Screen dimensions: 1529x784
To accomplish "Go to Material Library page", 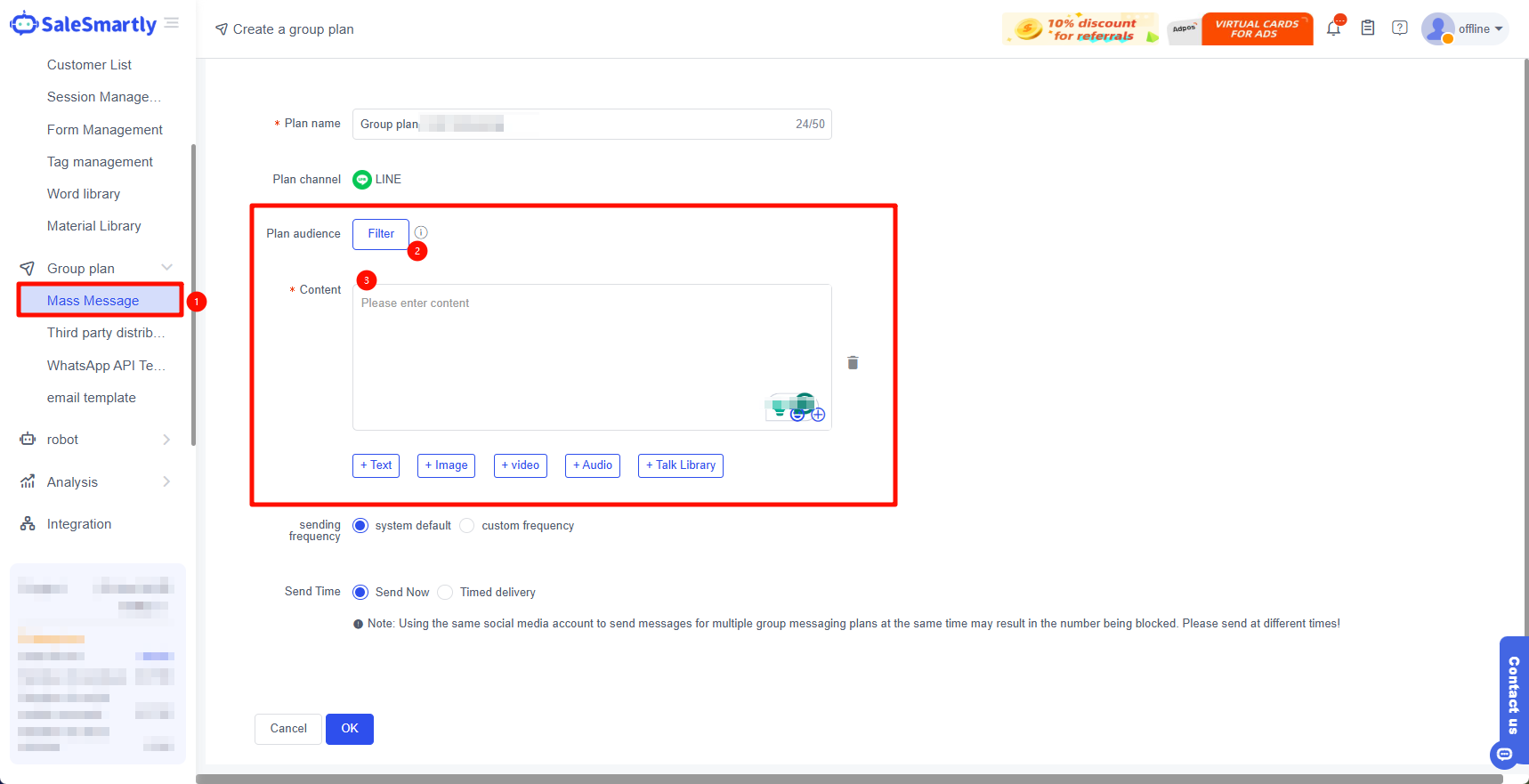I will click(94, 226).
